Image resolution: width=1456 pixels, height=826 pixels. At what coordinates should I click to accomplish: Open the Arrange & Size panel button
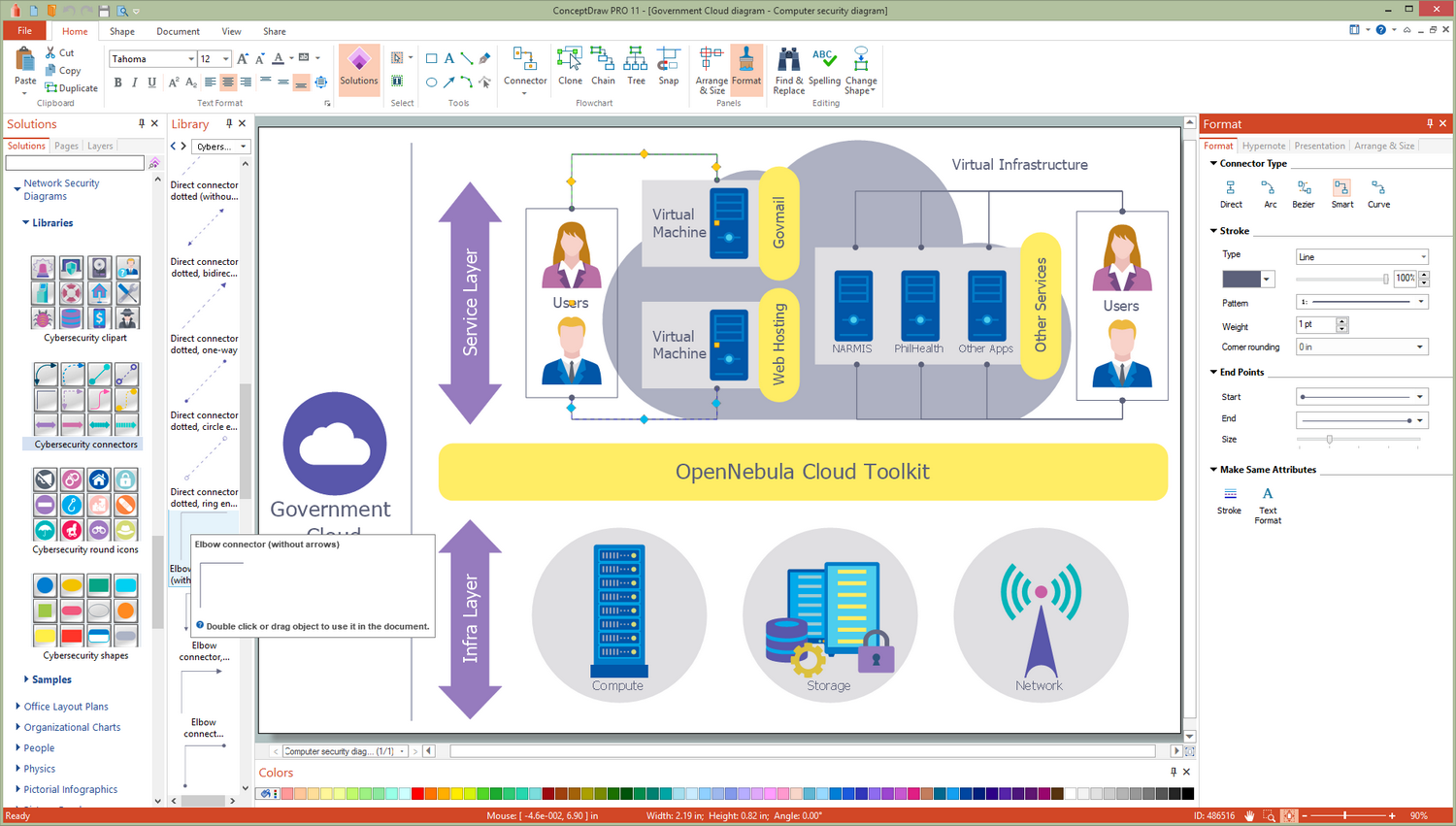tap(711, 71)
